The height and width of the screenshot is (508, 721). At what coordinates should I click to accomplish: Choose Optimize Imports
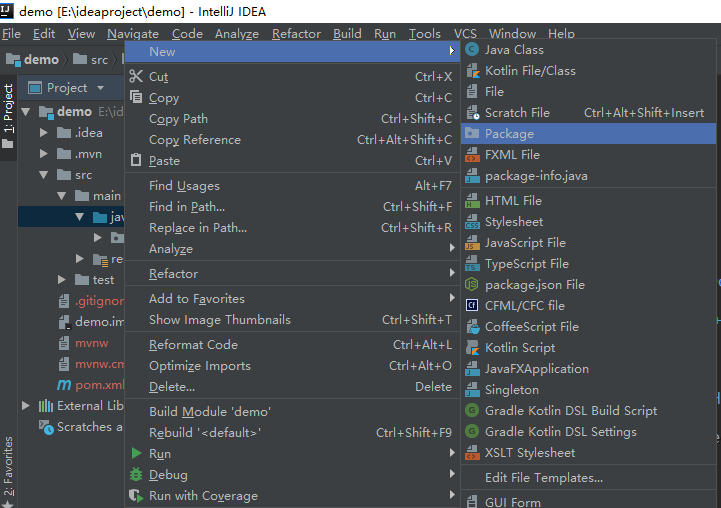click(x=292, y=366)
